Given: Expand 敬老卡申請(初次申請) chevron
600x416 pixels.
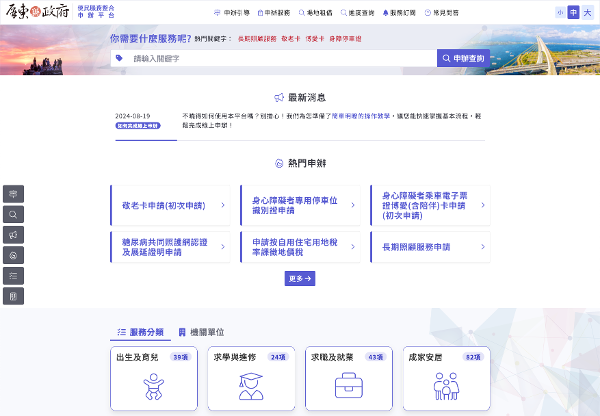Looking at the screenshot, I should pyautogui.click(x=222, y=204).
